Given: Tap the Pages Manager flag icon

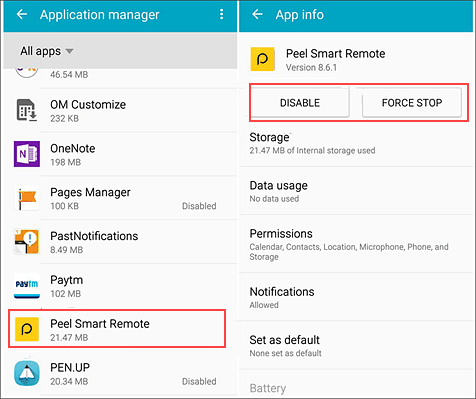Looking at the screenshot, I should [27, 198].
